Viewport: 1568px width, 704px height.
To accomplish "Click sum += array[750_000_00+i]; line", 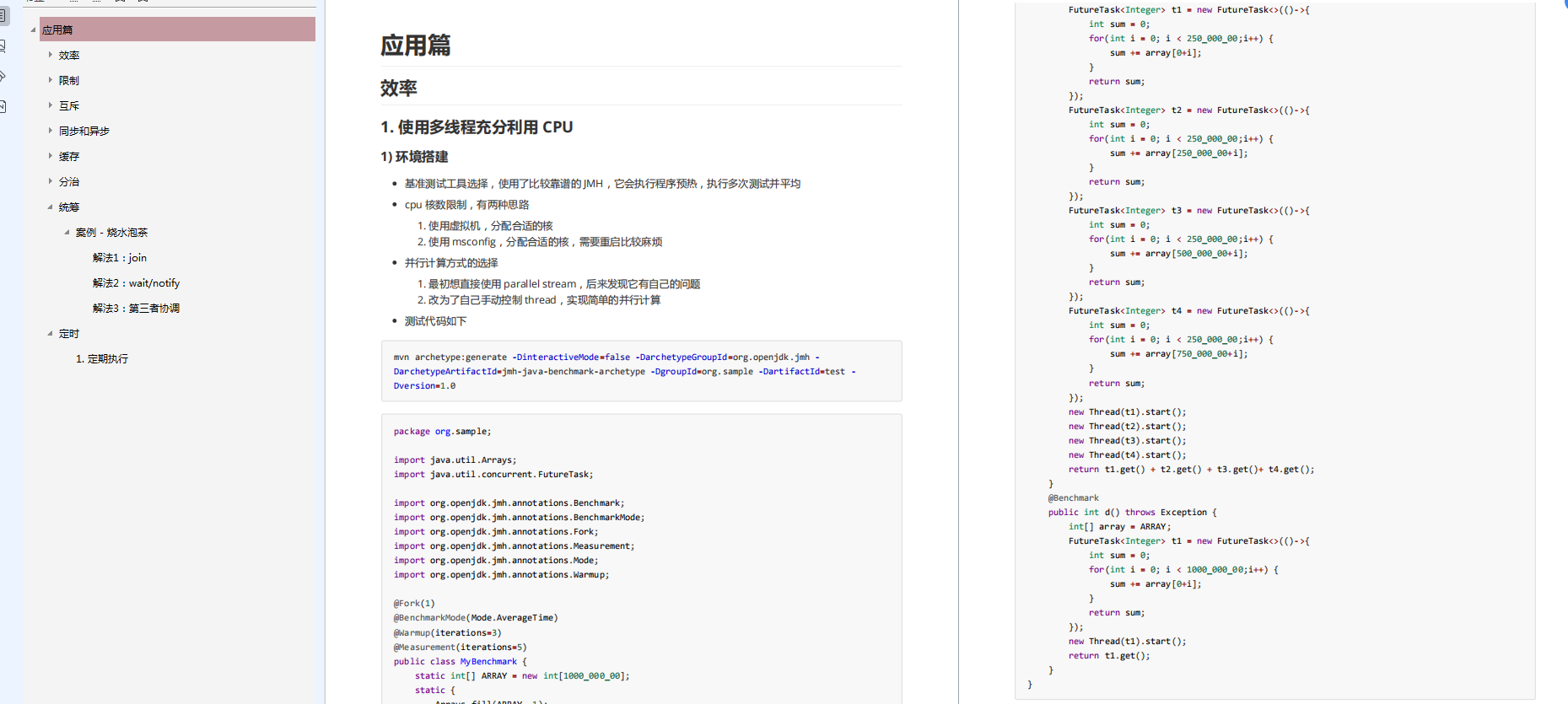I will pos(1178,353).
